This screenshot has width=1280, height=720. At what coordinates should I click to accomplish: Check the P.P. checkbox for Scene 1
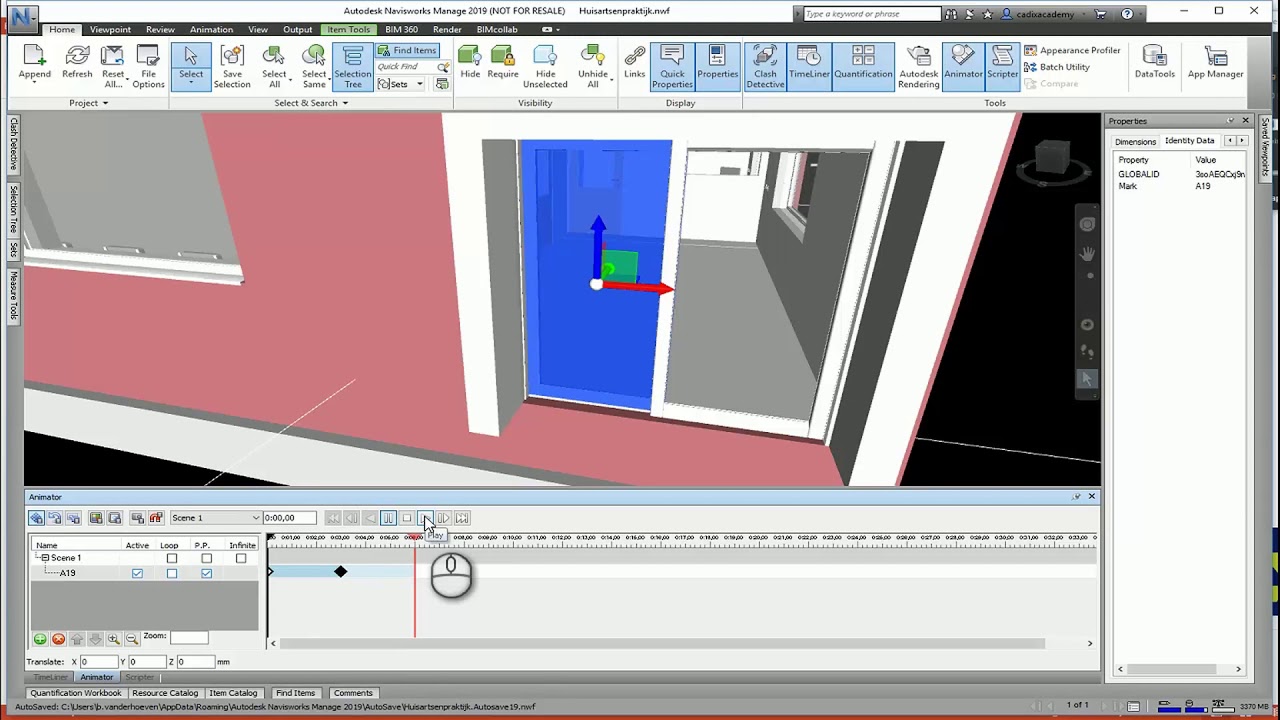[x=206, y=558]
